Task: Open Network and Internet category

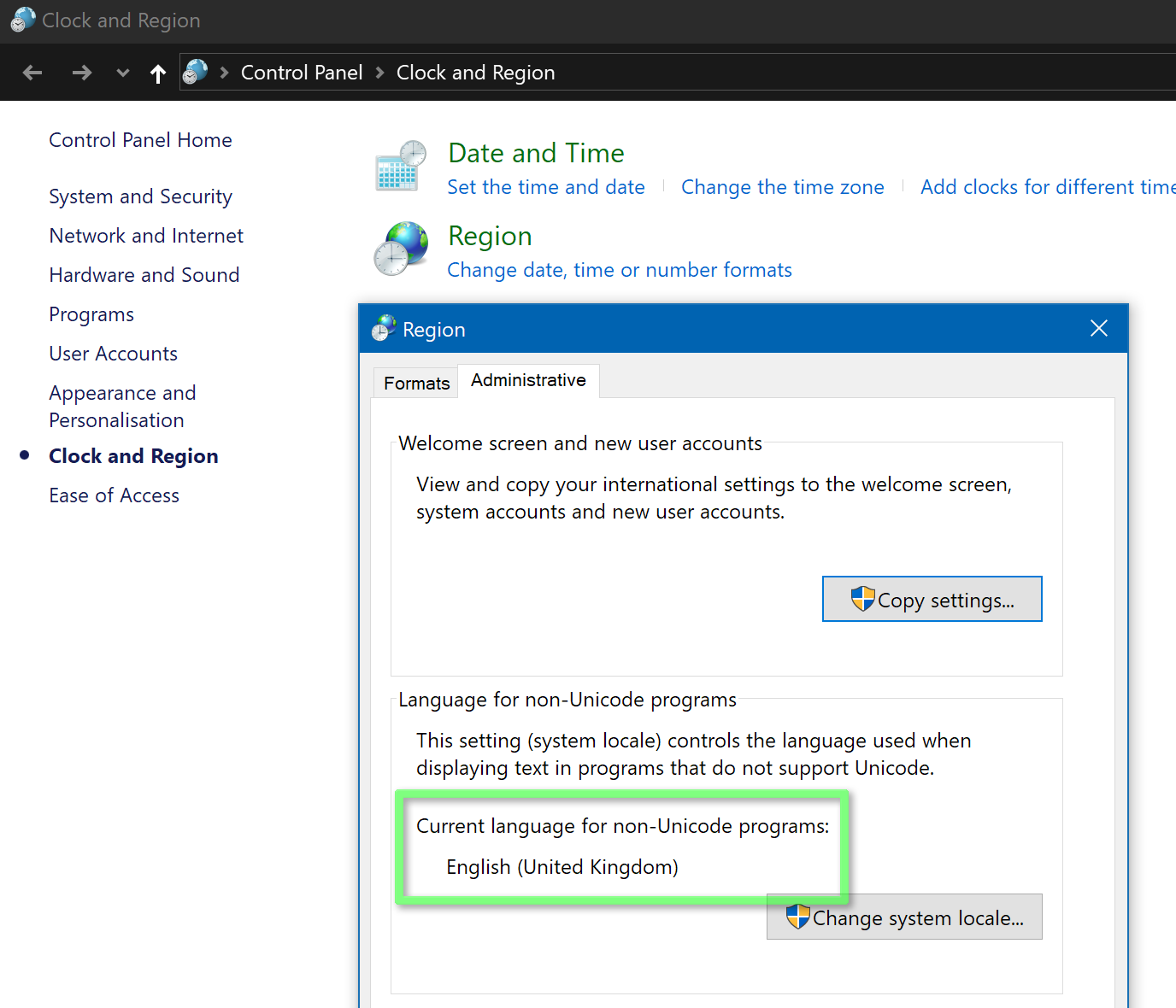Action: point(146,236)
